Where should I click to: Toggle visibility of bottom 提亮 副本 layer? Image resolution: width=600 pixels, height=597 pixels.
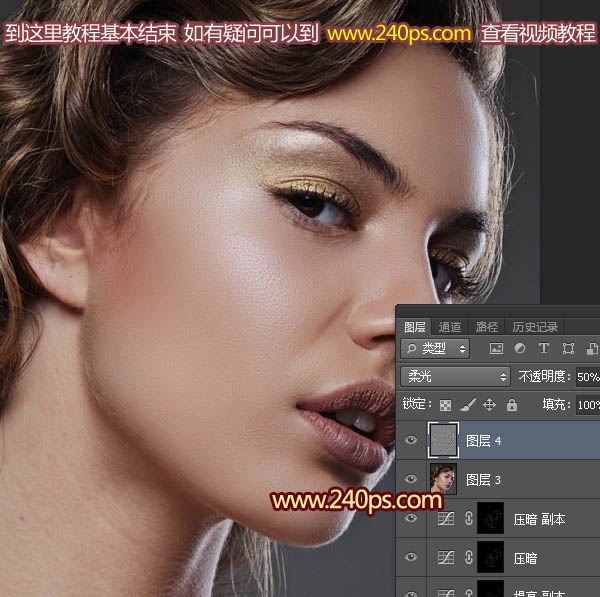[x=411, y=594]
